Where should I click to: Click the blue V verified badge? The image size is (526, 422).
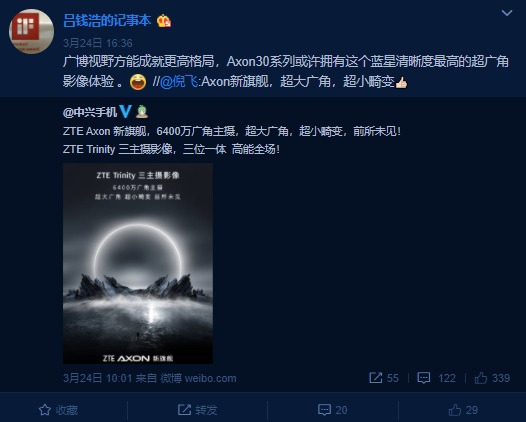pyautogui.click(x=125, y=111)
